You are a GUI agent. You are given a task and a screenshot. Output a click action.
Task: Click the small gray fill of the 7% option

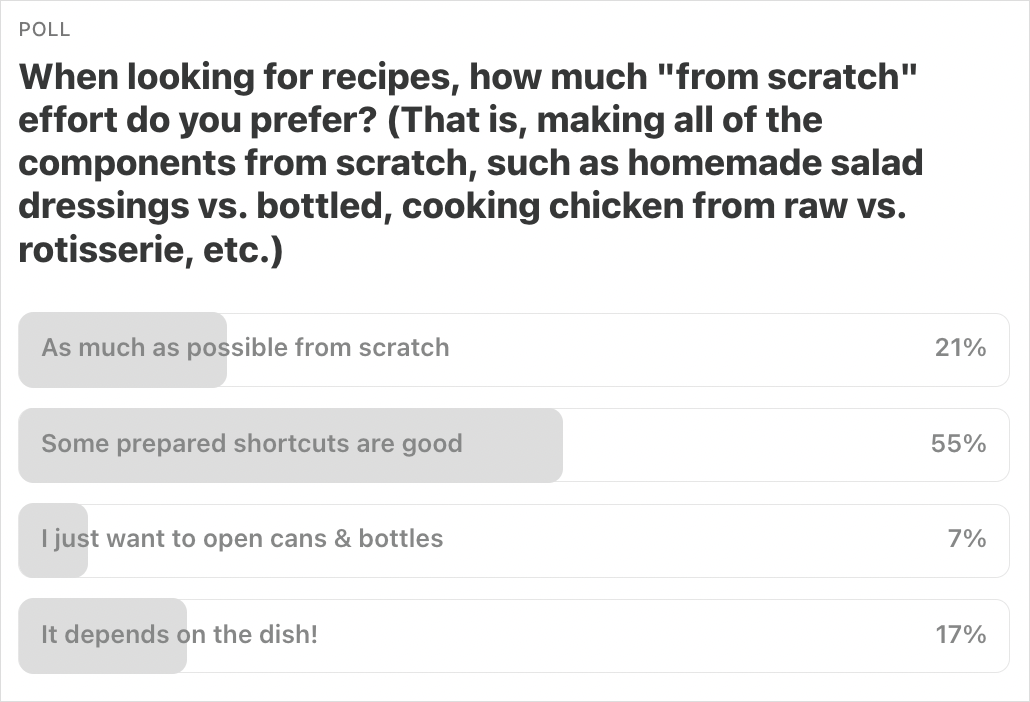point(53,540)
